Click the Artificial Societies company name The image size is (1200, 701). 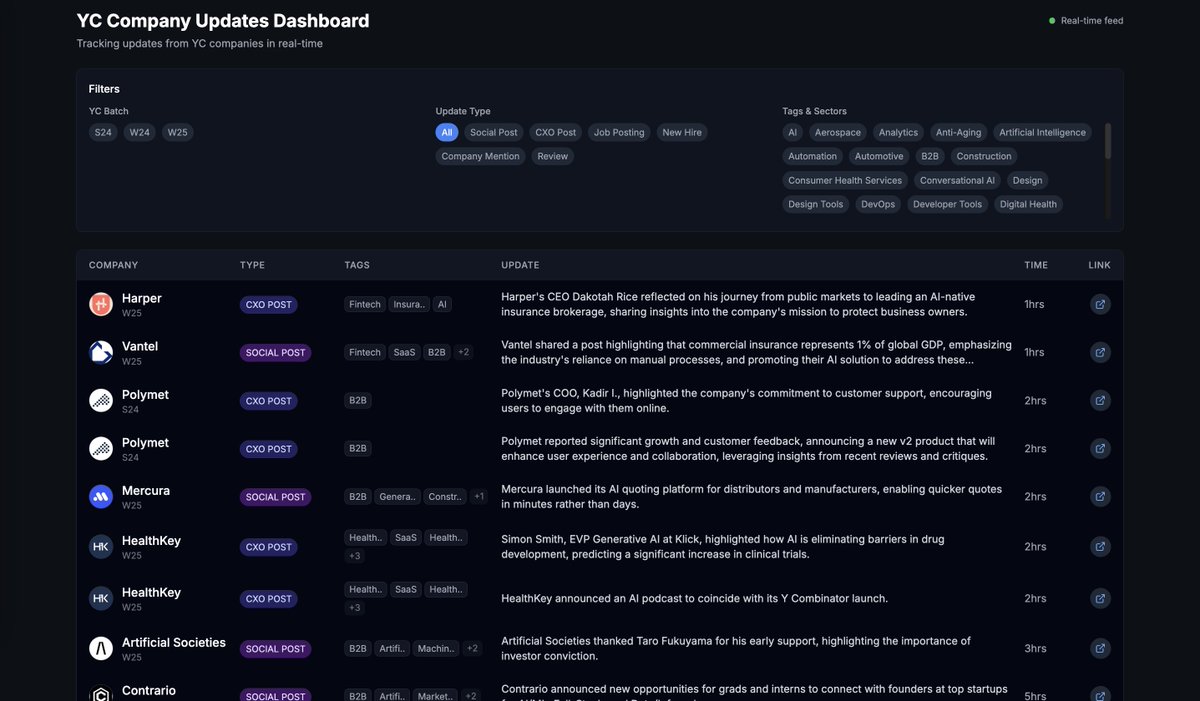click(x=174, y=642)
